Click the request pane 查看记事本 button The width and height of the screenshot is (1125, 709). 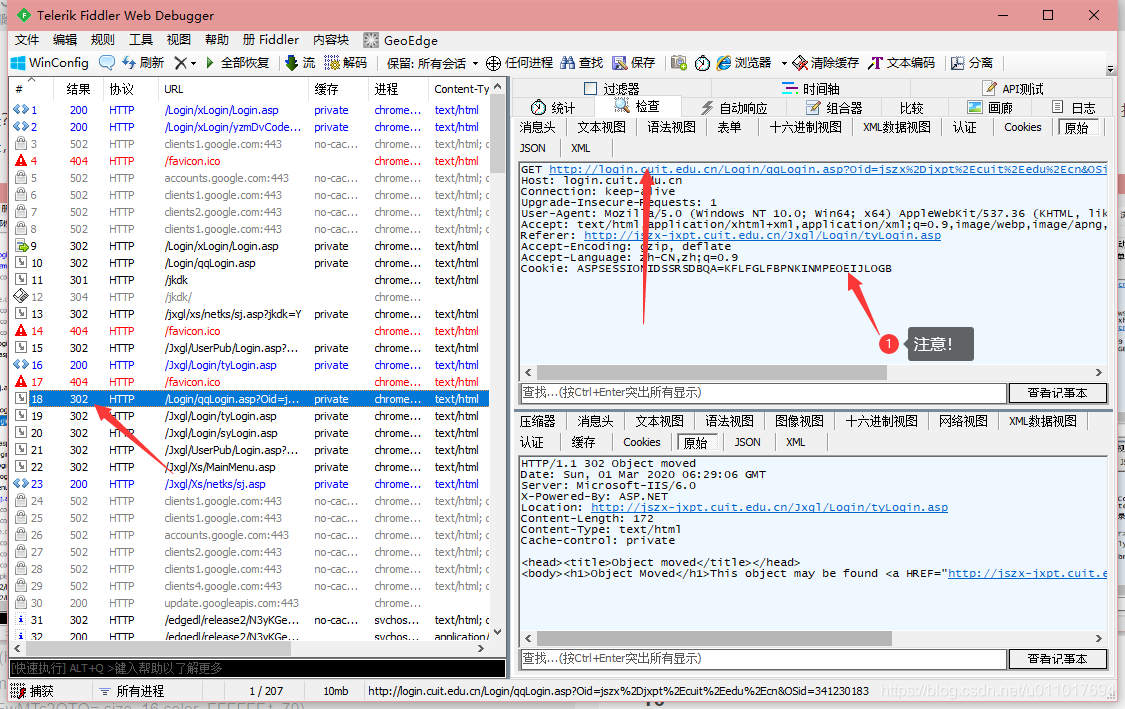pos(1058,393)
